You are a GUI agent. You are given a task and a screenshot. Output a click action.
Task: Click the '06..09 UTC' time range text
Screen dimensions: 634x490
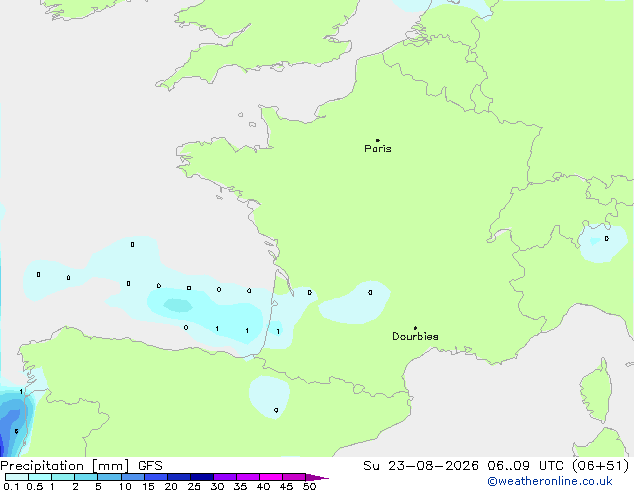click(525, 466)
